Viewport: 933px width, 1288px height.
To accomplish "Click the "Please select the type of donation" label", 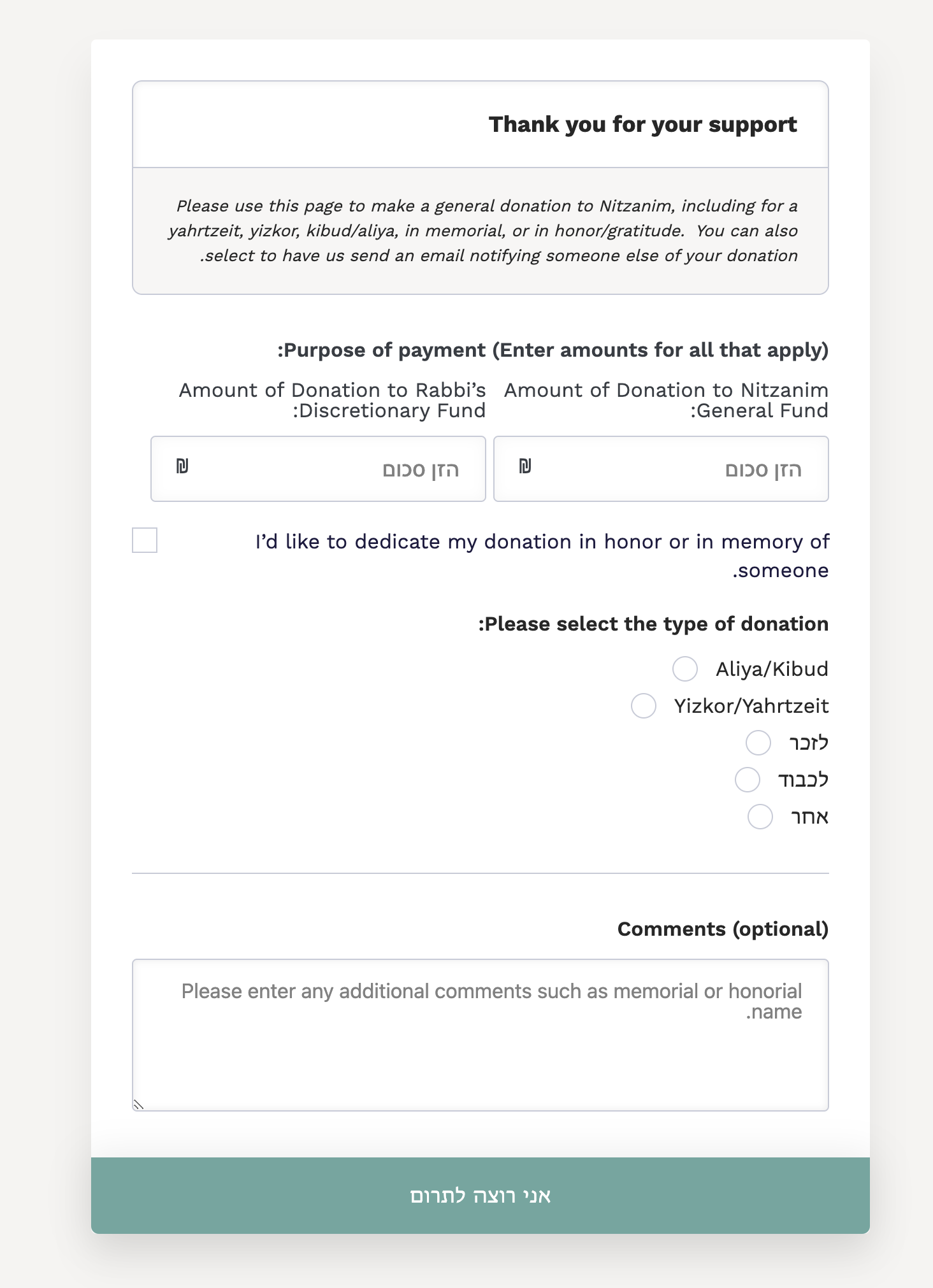I will [x=654, y=624].
